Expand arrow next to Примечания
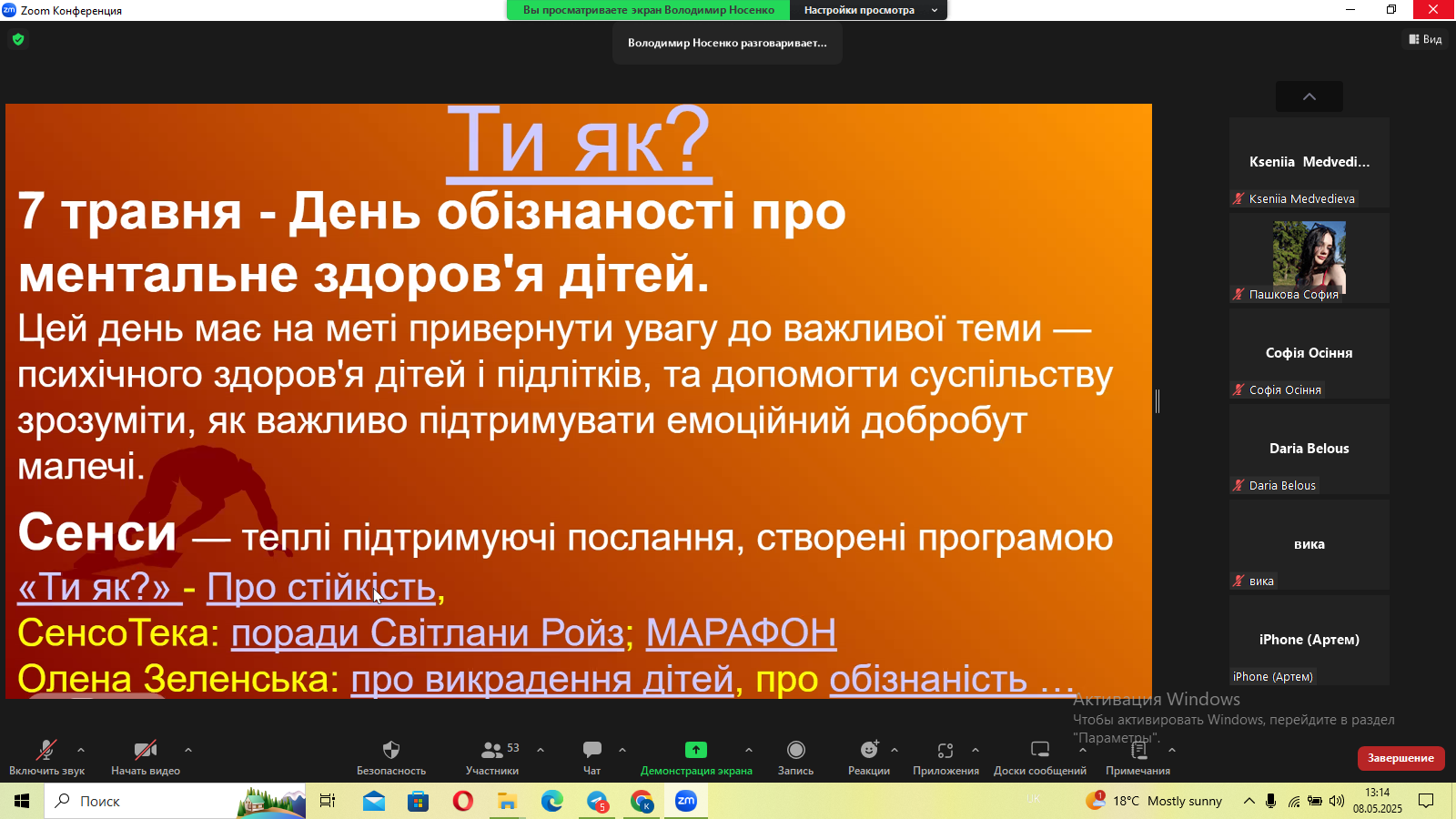Screen dimensions: 1456x819 [x=1172, y=751]
